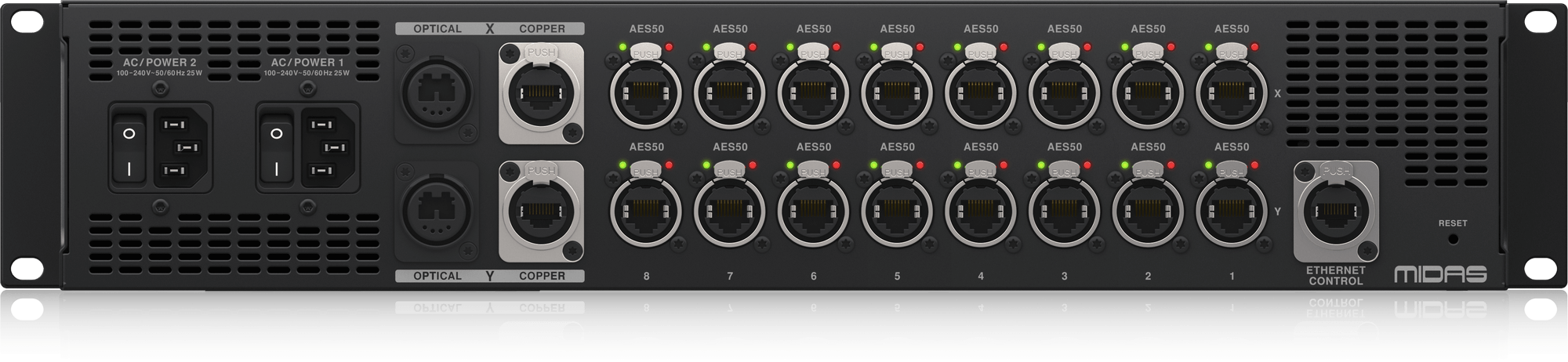Select the Optical X connector
Screen dimensions: 1568x362
pos(437,92)
